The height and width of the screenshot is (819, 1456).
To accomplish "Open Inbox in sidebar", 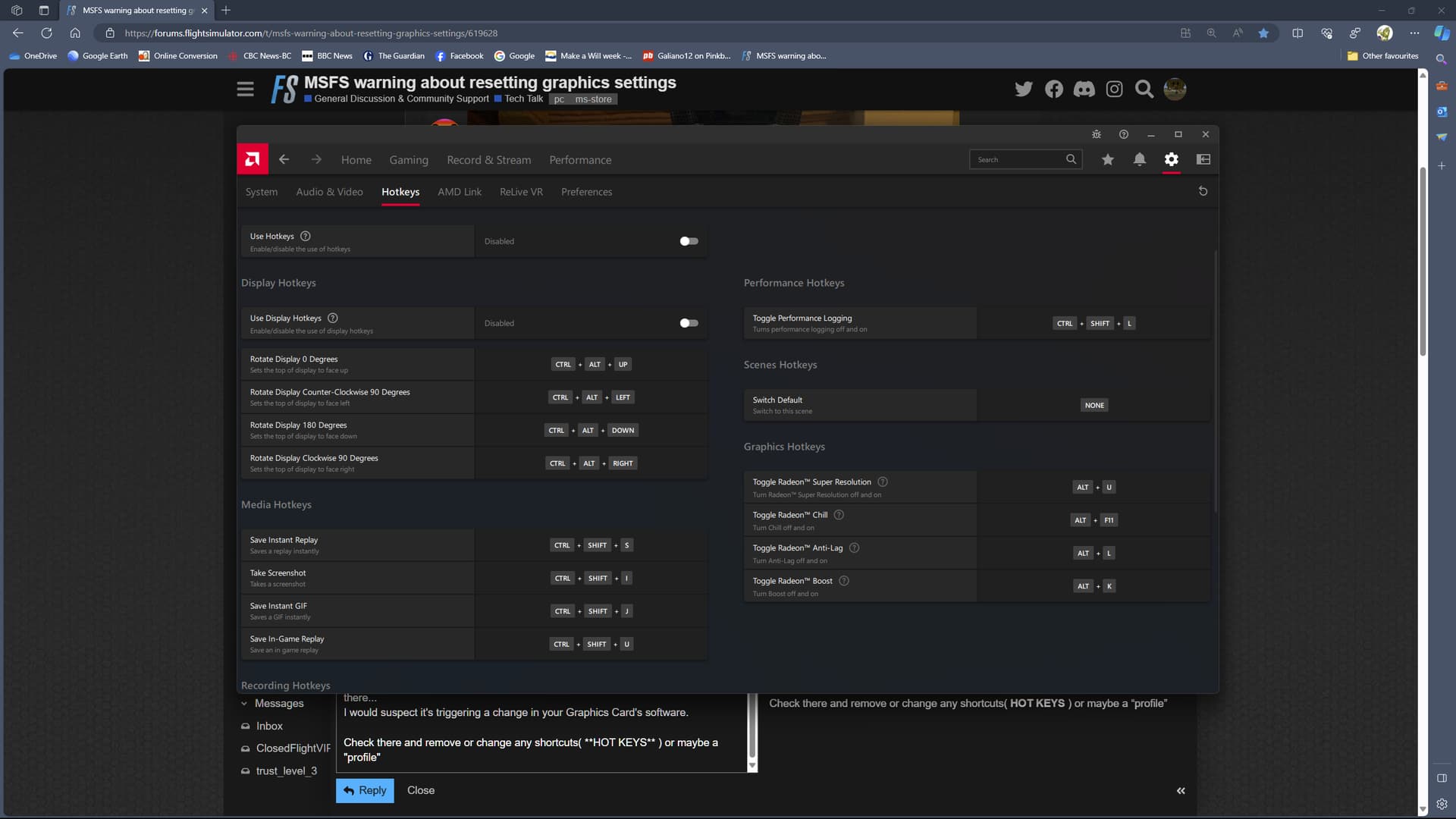I will [269, 726].
